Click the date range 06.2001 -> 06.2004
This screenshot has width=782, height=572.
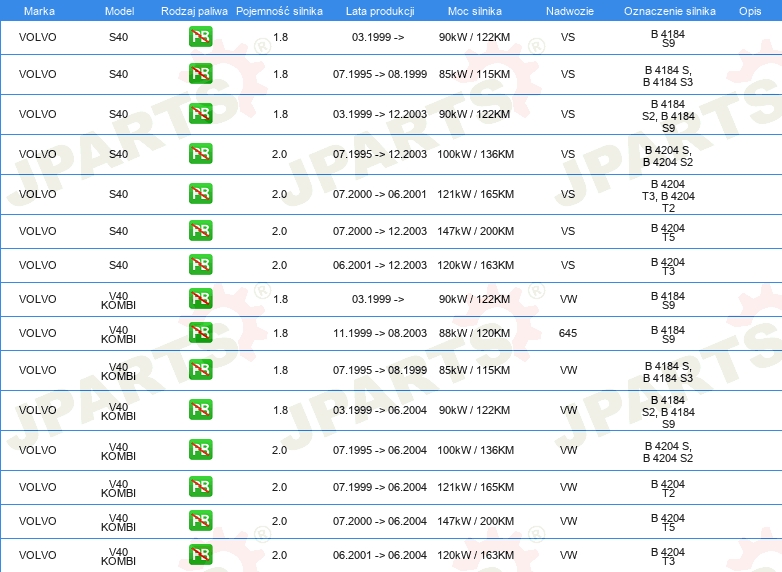point(380,555)
